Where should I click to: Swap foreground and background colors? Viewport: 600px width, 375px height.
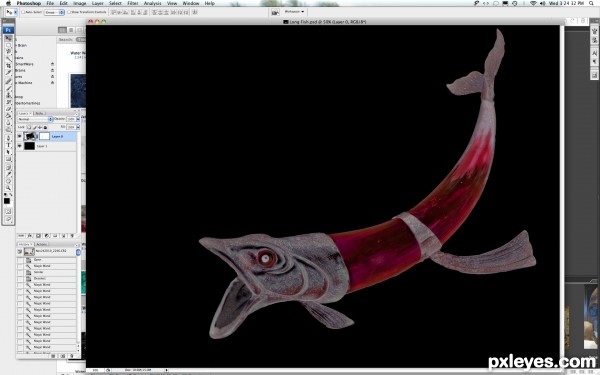pos(11,194)
